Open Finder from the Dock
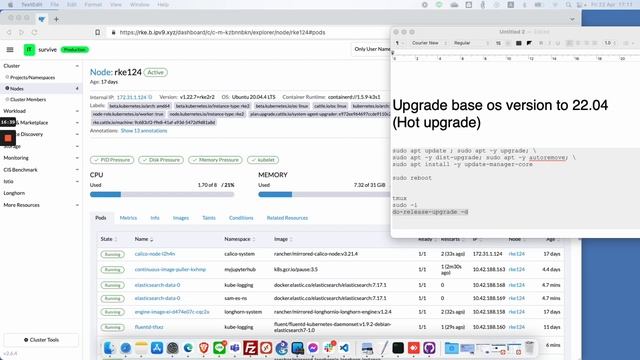The width and height of the screenshot is (640, 360). point(109,348)
